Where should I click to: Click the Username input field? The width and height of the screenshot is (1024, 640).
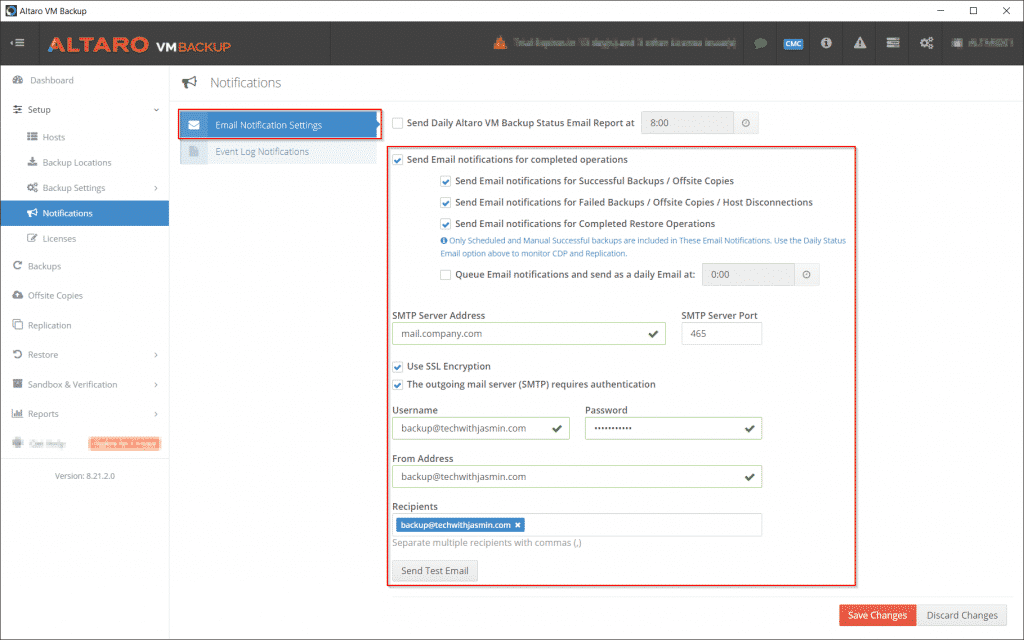(481, 428)
